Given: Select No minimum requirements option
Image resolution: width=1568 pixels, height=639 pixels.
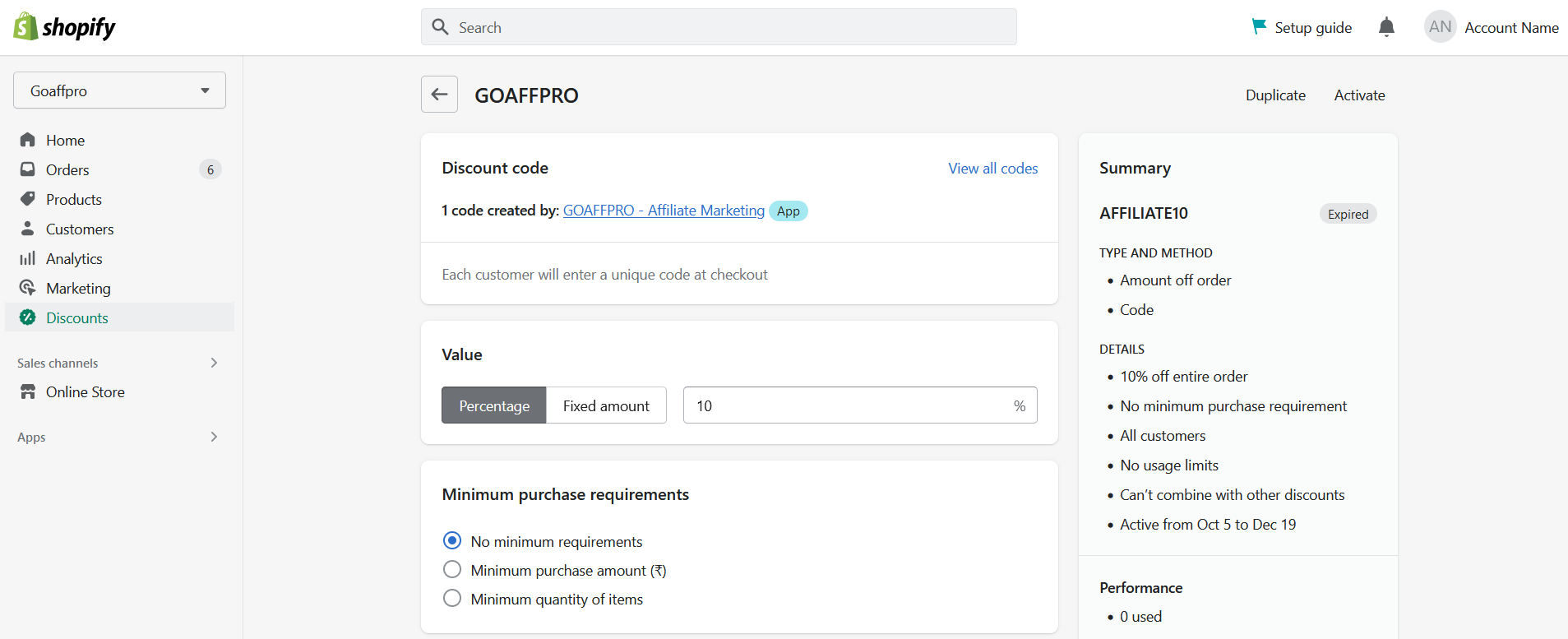Looking at the screenshot, I should tap(452, 540).
